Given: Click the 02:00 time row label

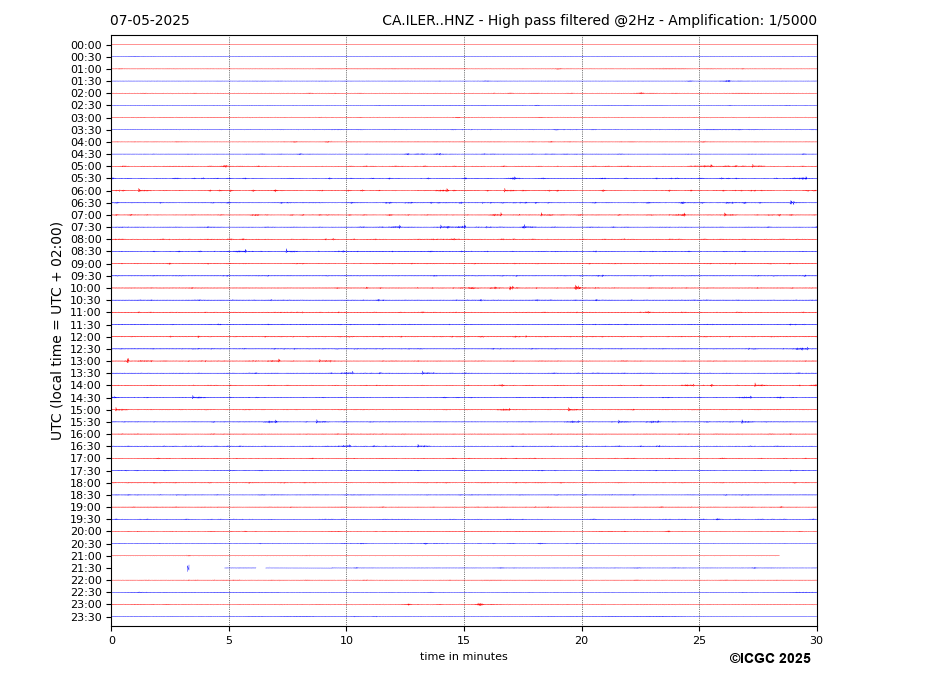Looking at the screenshot, I should coord(86,93).
